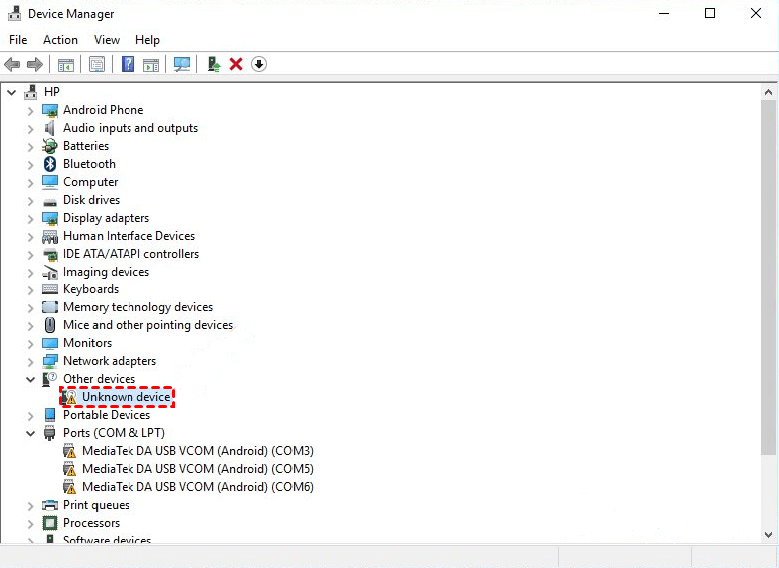Image resolution: width=779 pixels, height=568 pixels.
Task: Click Show/Hide Console Tree toolbar icon
Action: click(x=66, y=65)
